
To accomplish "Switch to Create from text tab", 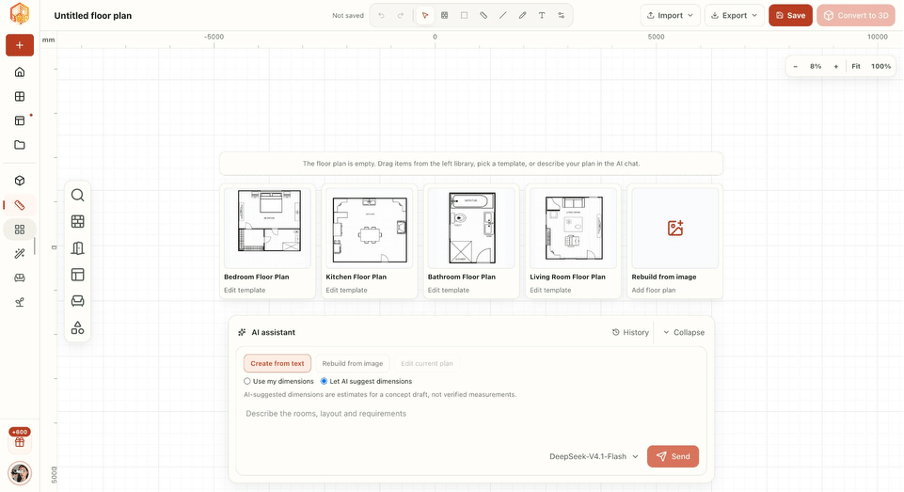I will click(277, 363).
